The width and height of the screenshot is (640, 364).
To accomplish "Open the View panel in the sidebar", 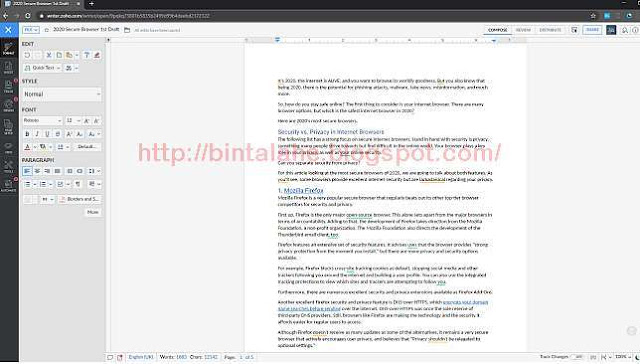I will click(x=9, y=147).
